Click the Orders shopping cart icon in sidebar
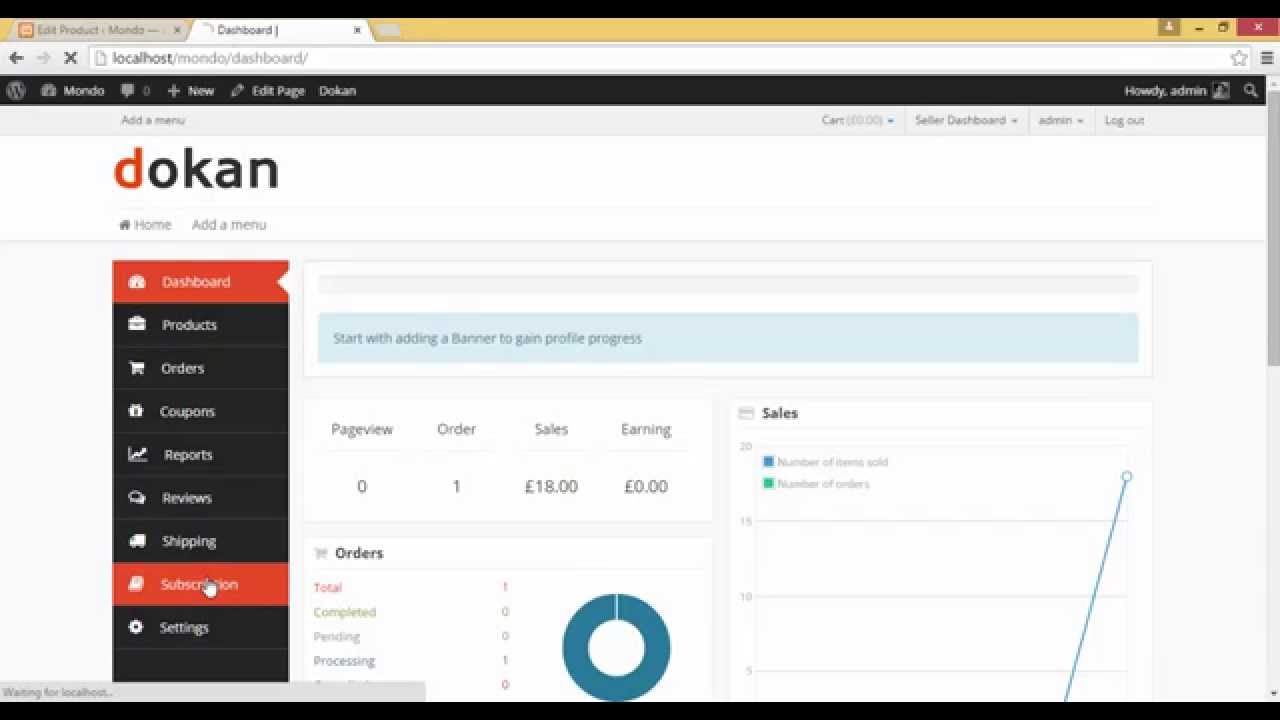This screenshot has height=720, width=1280. pos(137,368)
